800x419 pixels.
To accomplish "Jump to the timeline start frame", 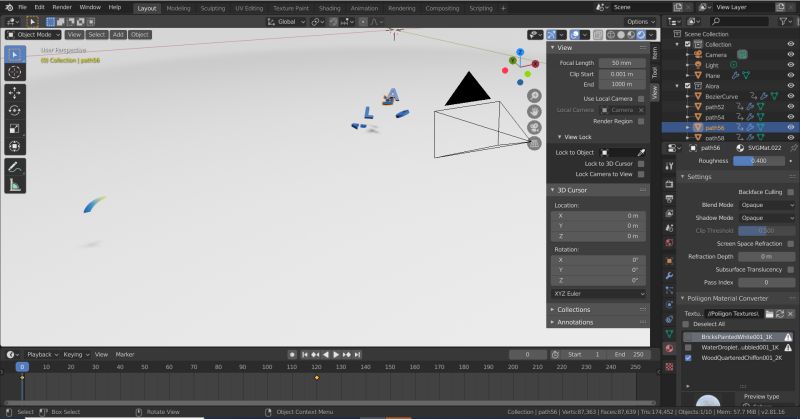I will pos(305,355).
